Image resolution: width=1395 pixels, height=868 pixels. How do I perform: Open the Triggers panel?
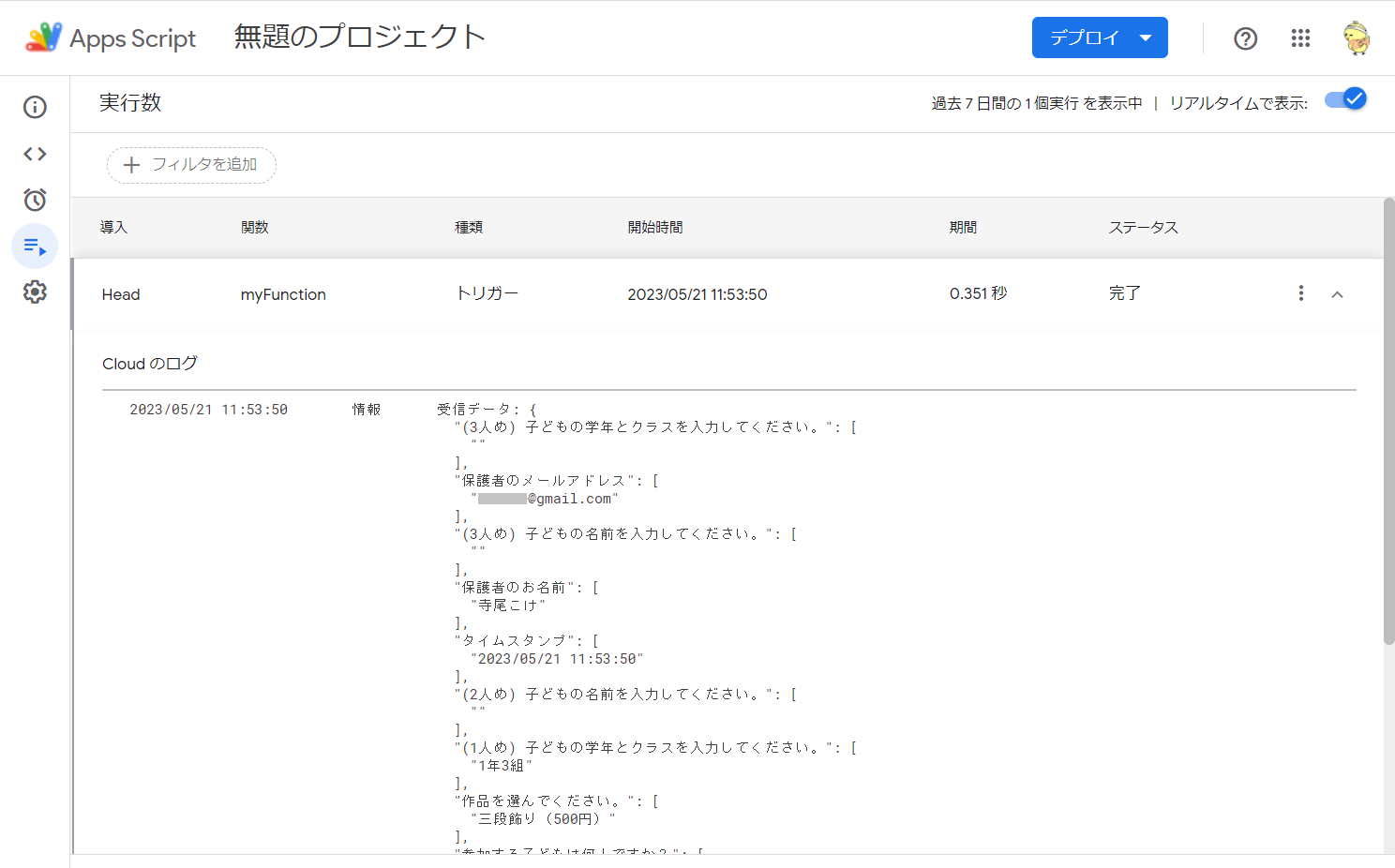35,200
